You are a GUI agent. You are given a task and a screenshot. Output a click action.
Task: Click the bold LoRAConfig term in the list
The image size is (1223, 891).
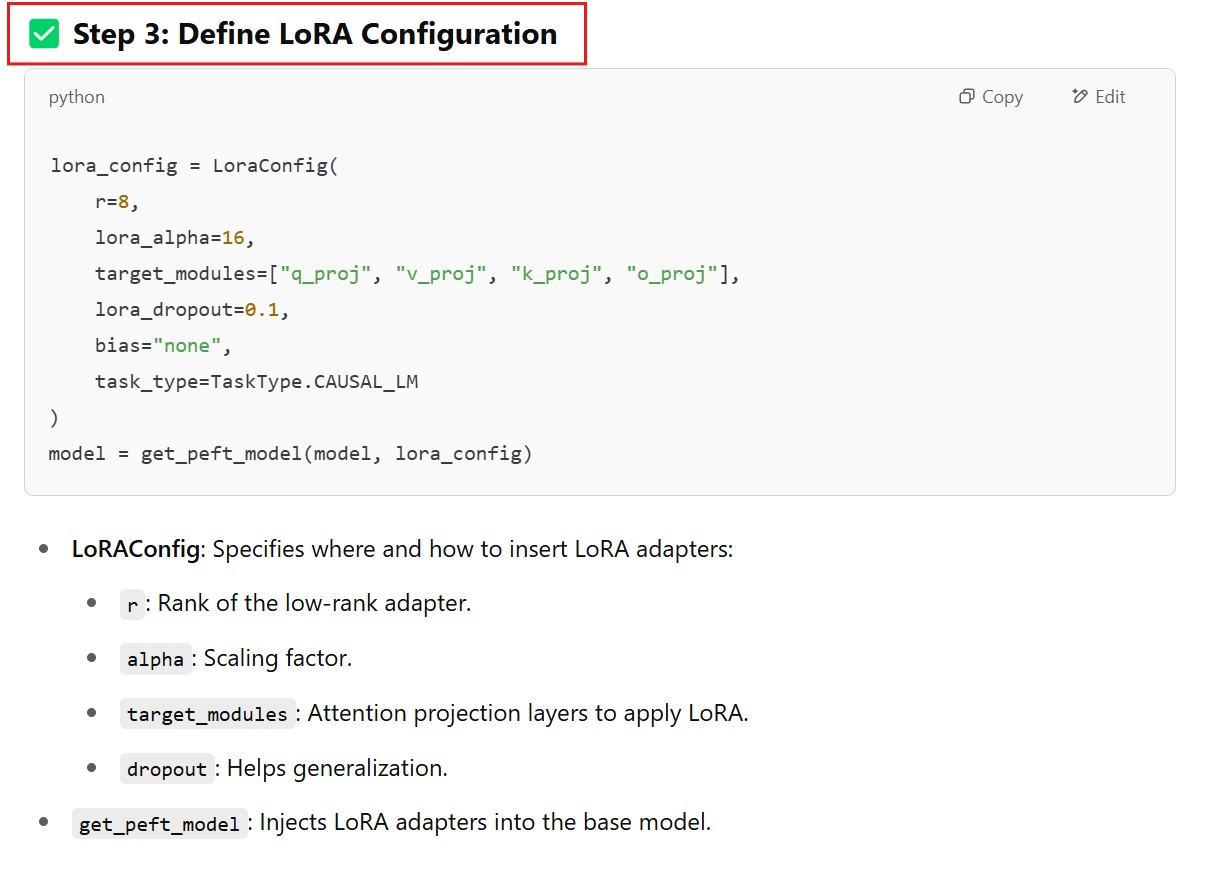tap(135, 549)
